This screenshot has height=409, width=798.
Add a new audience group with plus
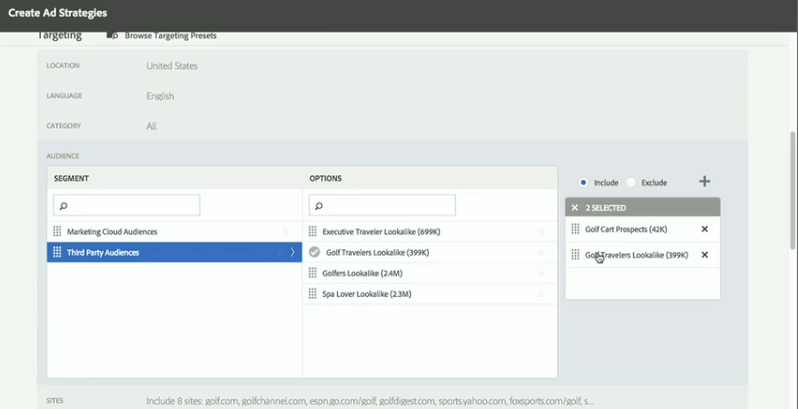704,182
